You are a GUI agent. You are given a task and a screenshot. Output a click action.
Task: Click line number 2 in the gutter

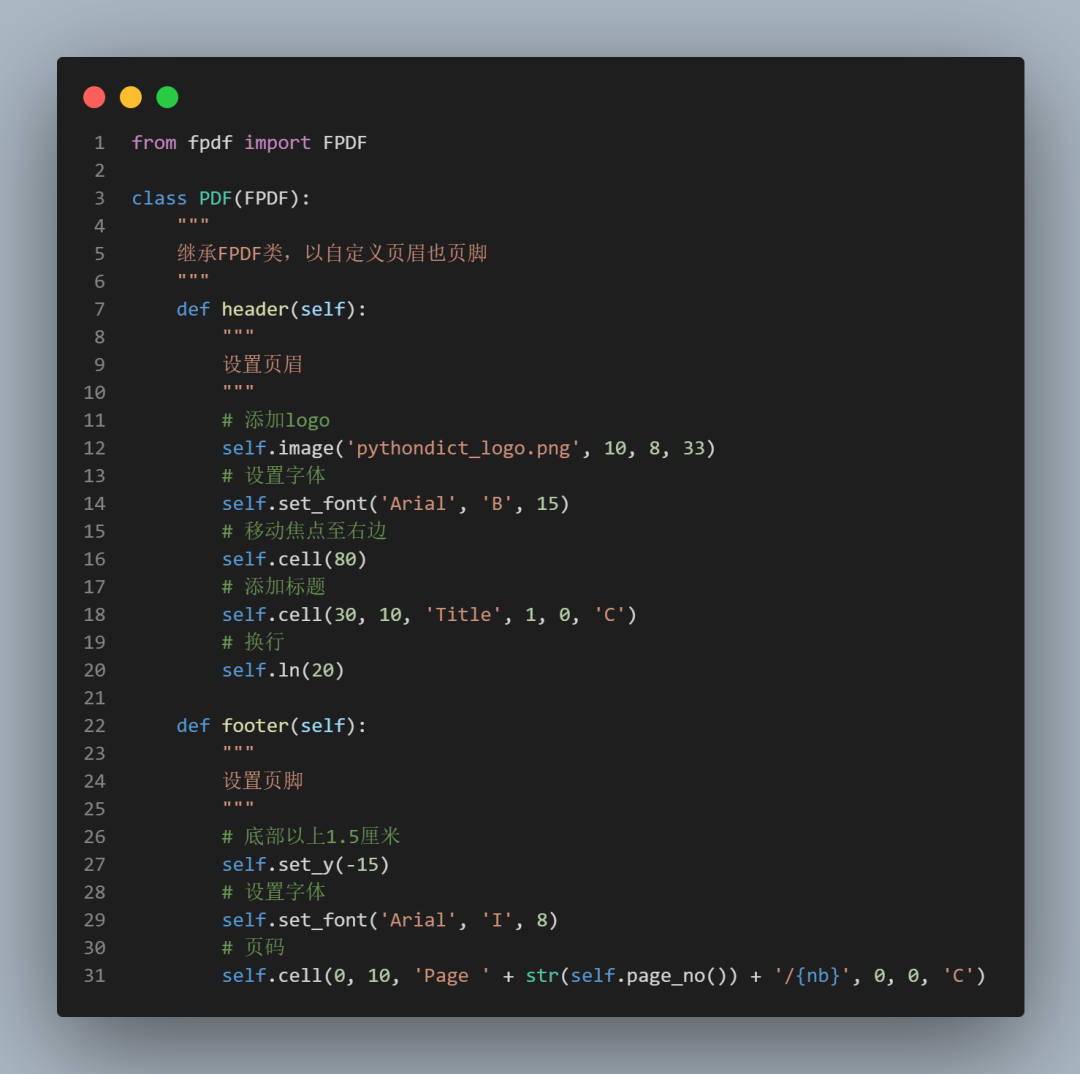pos(100,170)
